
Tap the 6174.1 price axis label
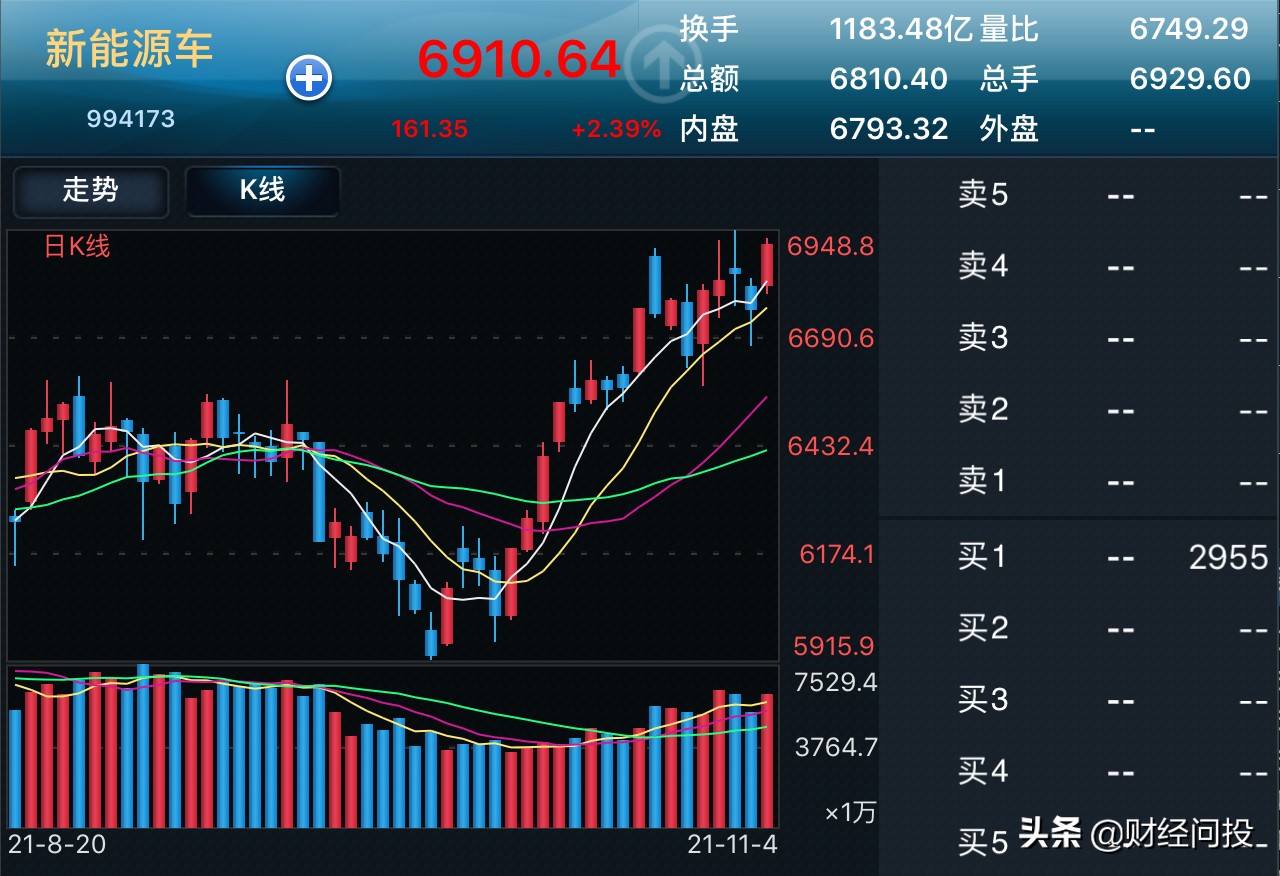[837, 553]
